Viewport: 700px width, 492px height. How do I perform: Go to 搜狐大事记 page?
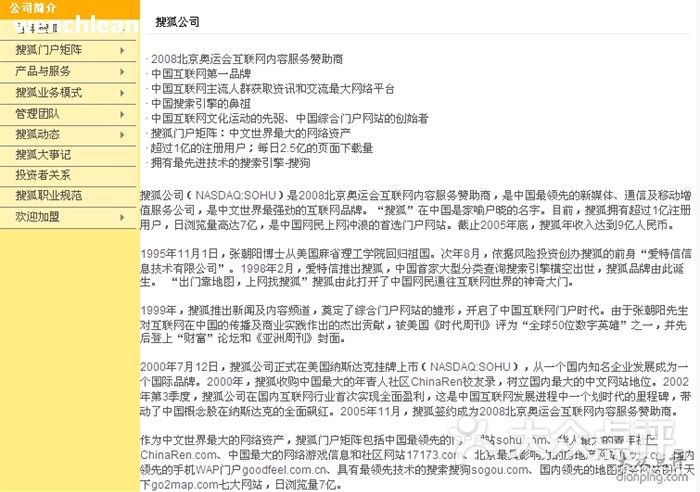pyautogui.click(x=43, y=154)
